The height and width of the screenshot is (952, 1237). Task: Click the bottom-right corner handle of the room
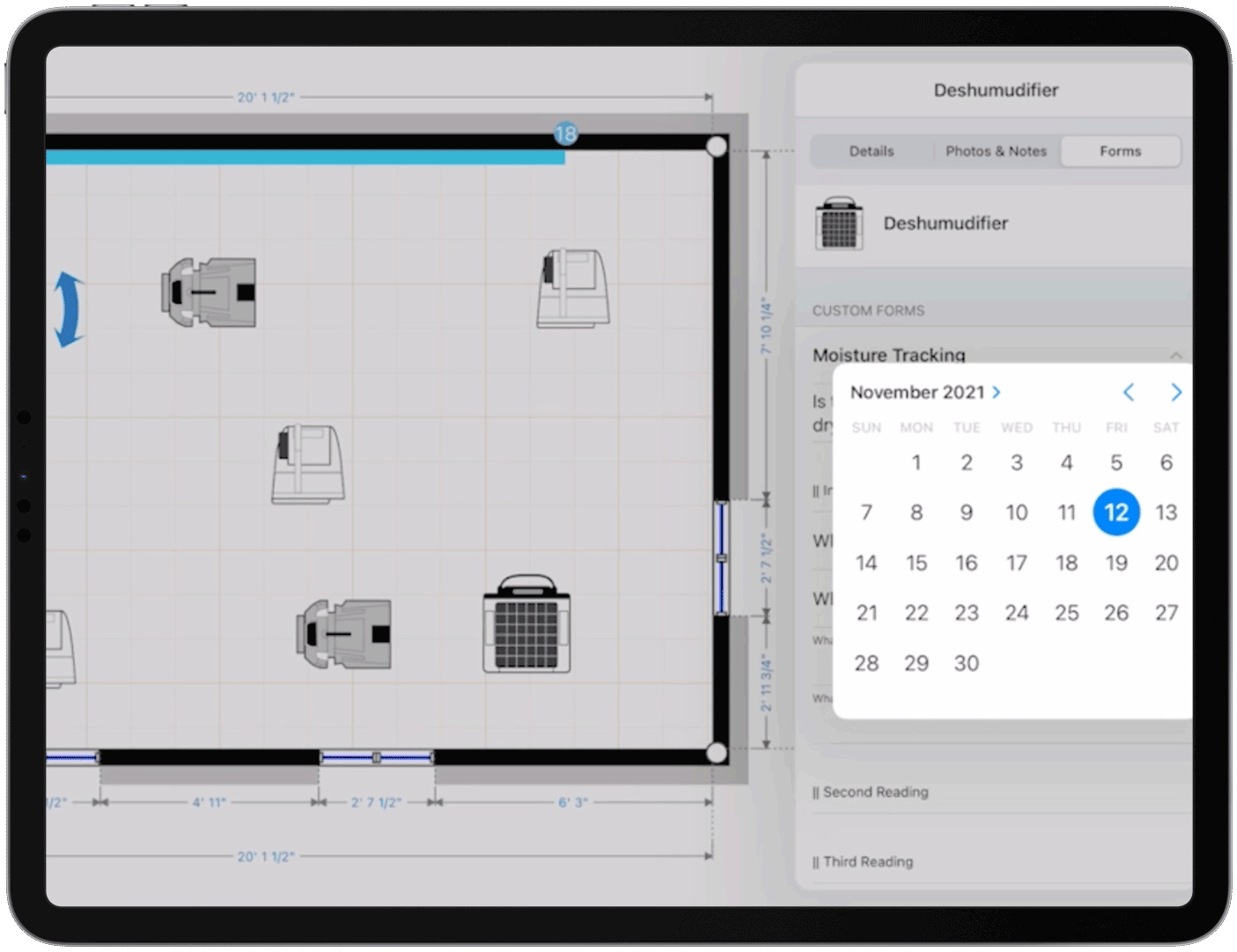tap(718, 753)
